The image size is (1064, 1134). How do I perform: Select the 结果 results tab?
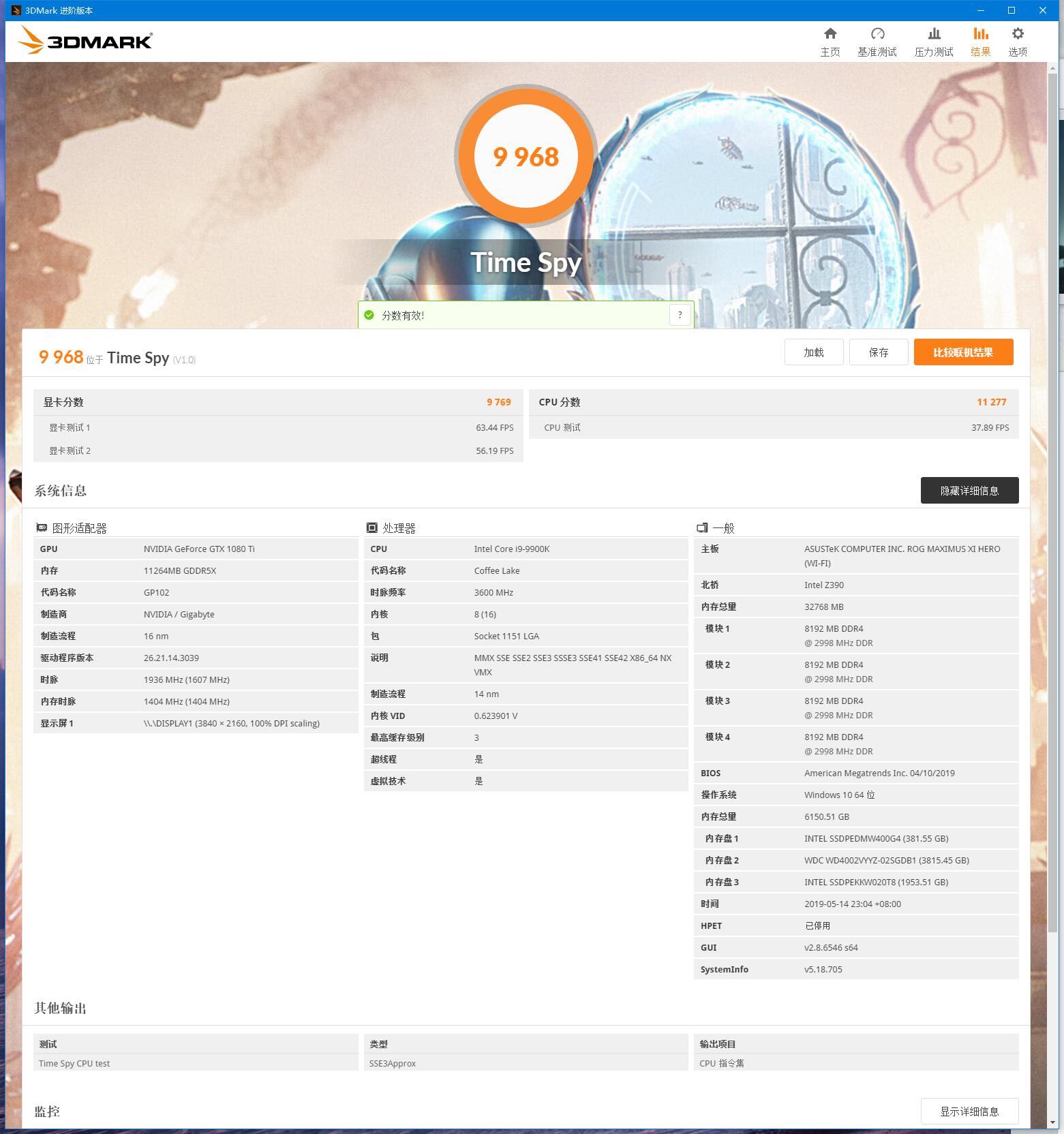pyautogui.click(x=980, y=42)
